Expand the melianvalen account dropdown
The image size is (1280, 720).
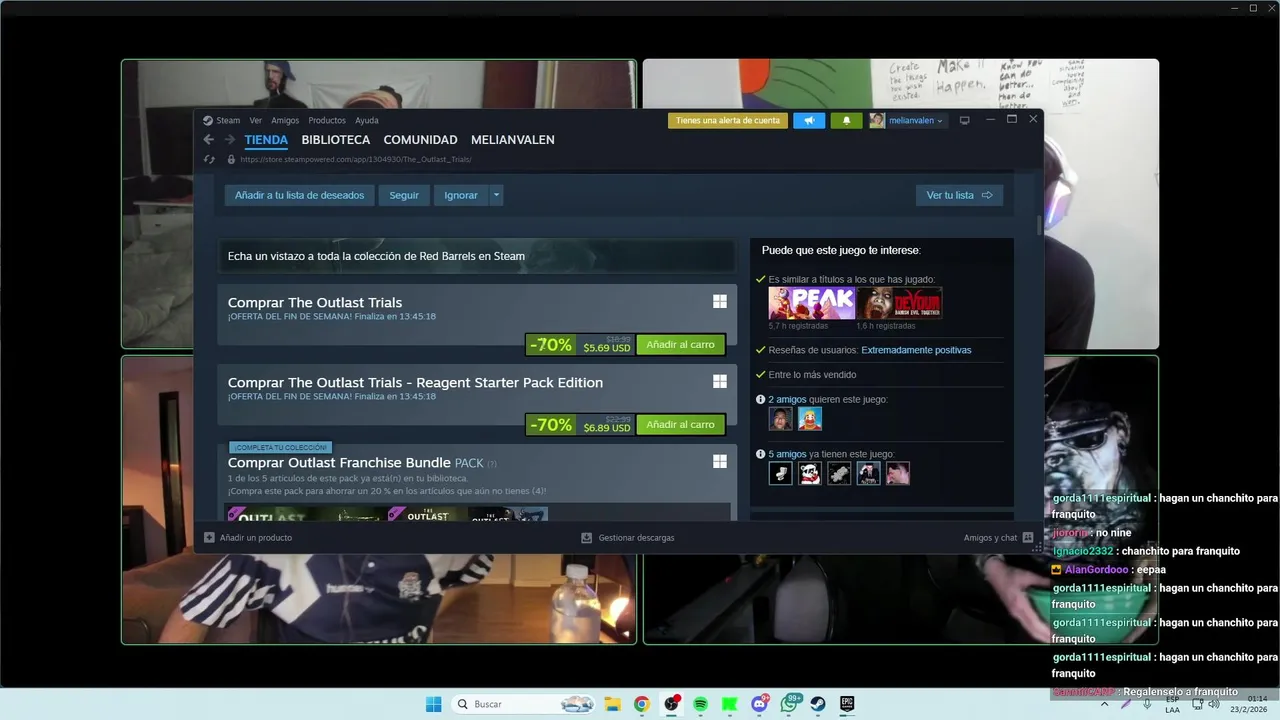pos(939,121)
